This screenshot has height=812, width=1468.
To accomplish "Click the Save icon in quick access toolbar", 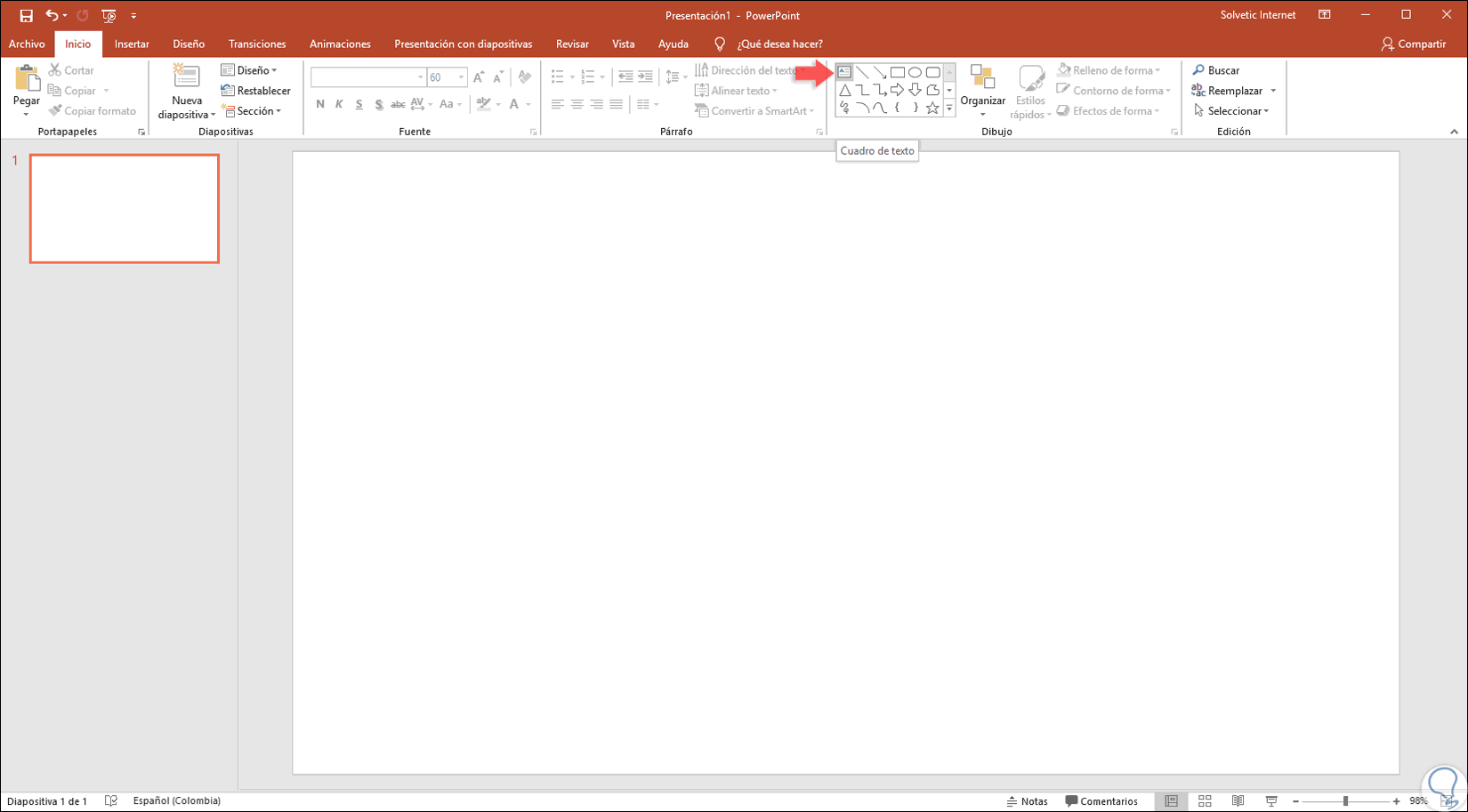I will [26, 15].
